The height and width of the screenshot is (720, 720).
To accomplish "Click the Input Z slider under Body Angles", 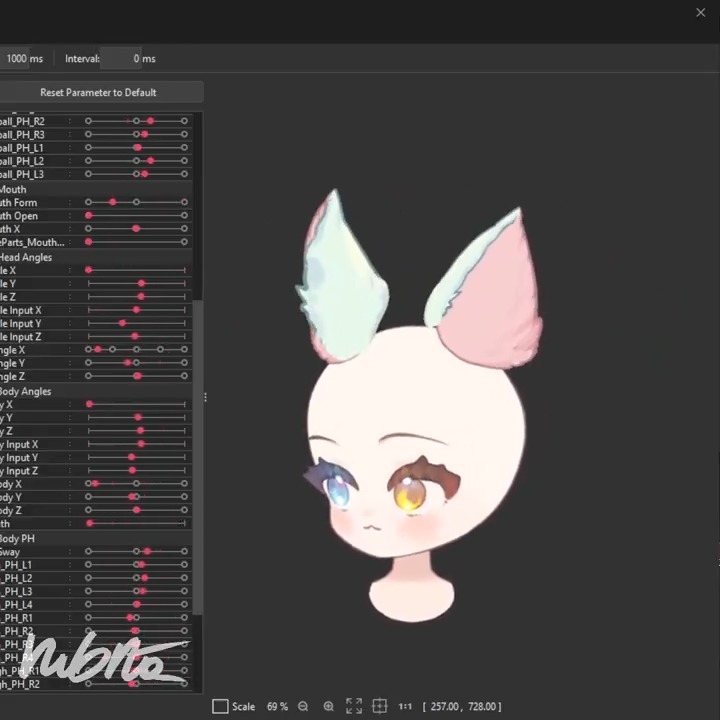I will tap(136, 471).
